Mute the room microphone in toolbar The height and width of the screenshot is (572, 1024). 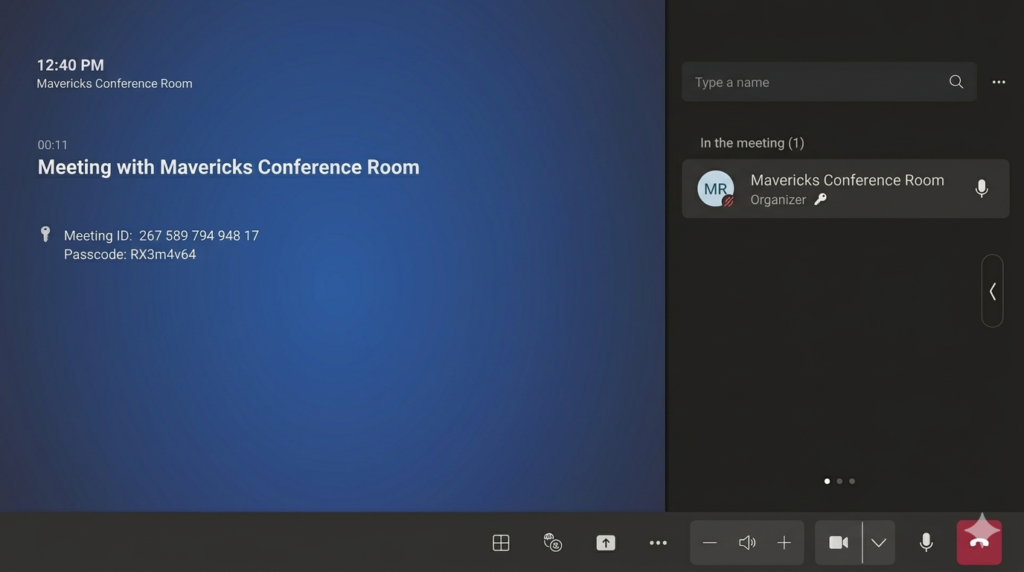coord(926,542)
